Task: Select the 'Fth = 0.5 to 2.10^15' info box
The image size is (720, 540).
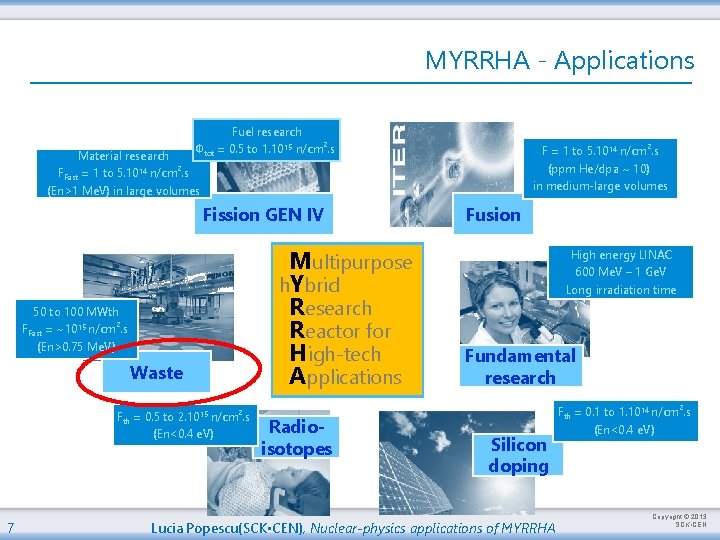Action: (185, 425)
